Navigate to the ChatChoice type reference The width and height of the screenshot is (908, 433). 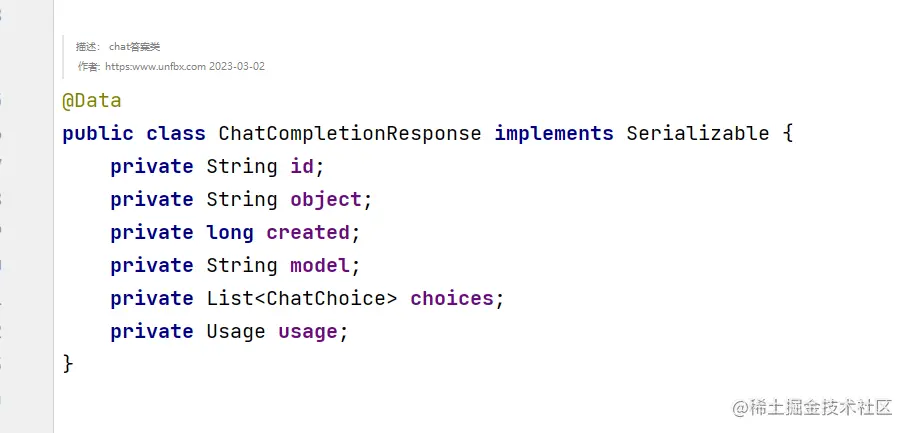coord(326,299)
